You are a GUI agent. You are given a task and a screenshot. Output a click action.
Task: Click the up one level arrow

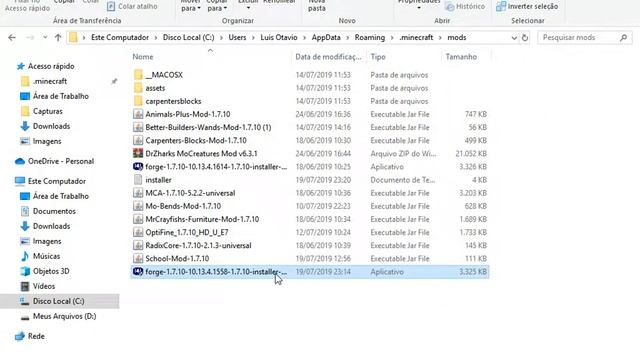[58, 38]
